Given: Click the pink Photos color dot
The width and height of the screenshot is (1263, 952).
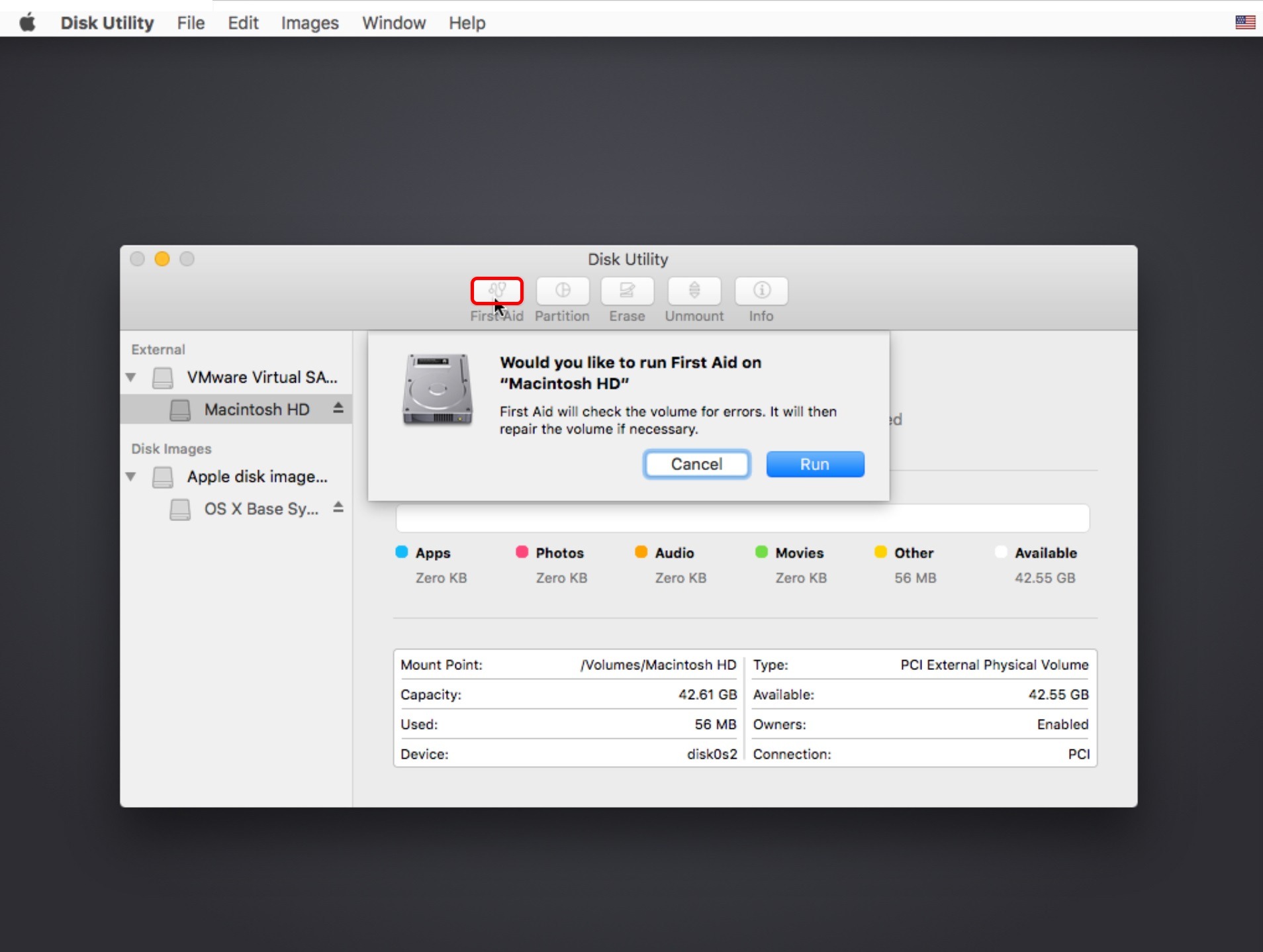Looking at the screenshot, I should coord(522,552).
